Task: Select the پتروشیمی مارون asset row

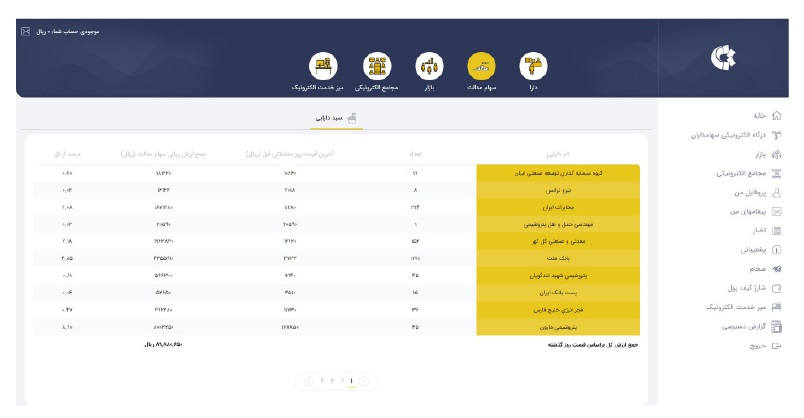Action: tap(336, 327)
